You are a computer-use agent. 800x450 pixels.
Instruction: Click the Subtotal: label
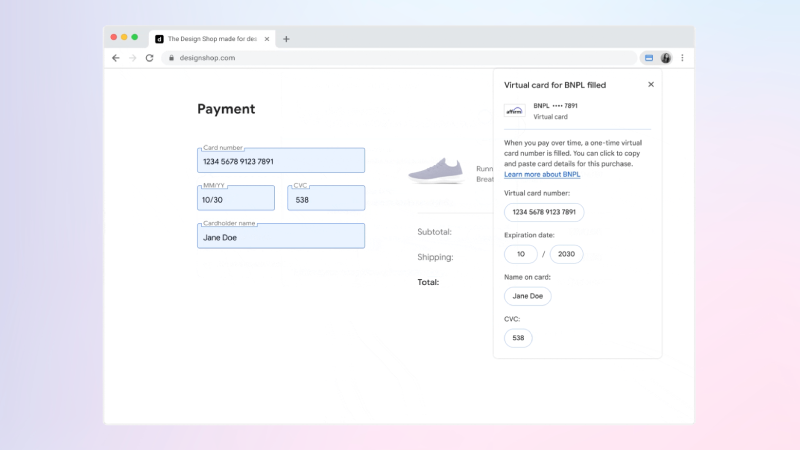pyautogui.click(x=434, y=232)
